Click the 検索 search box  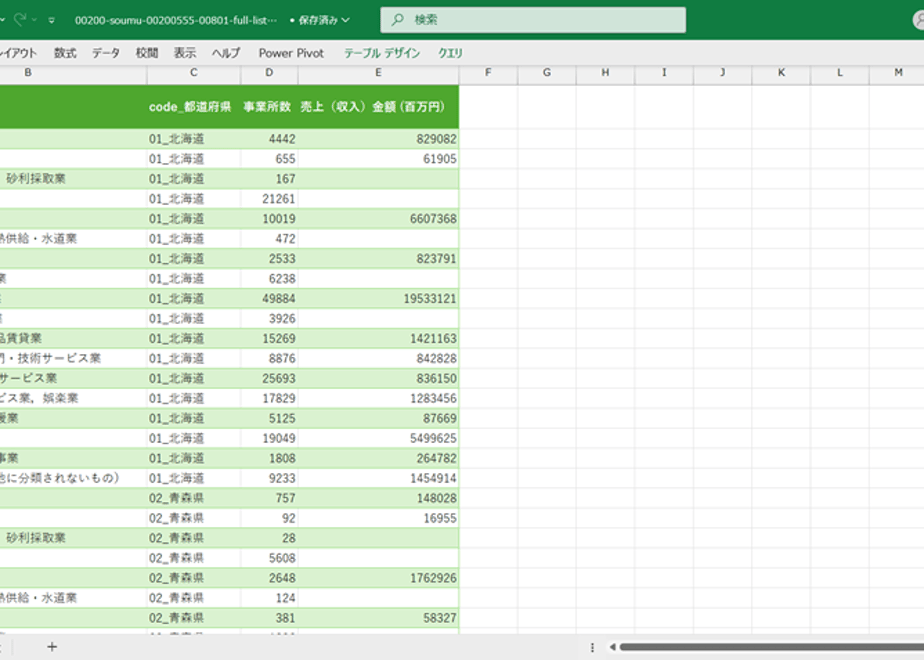pyautogui.click(x=533, y=19)
